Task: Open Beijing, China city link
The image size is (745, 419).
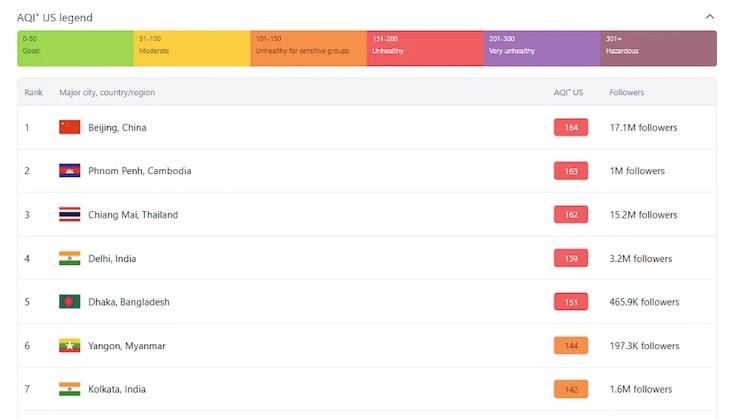Action: coord(117,128)
